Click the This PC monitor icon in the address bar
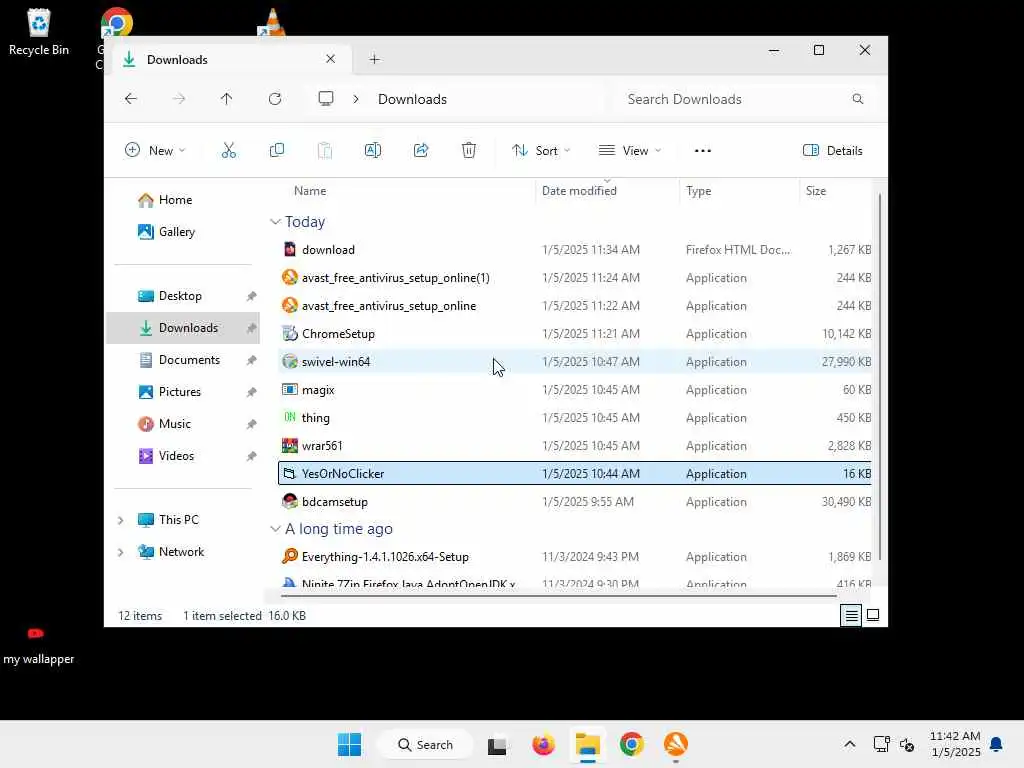The height and width of the screenshot is (768, 1024). tap(326, 99)
